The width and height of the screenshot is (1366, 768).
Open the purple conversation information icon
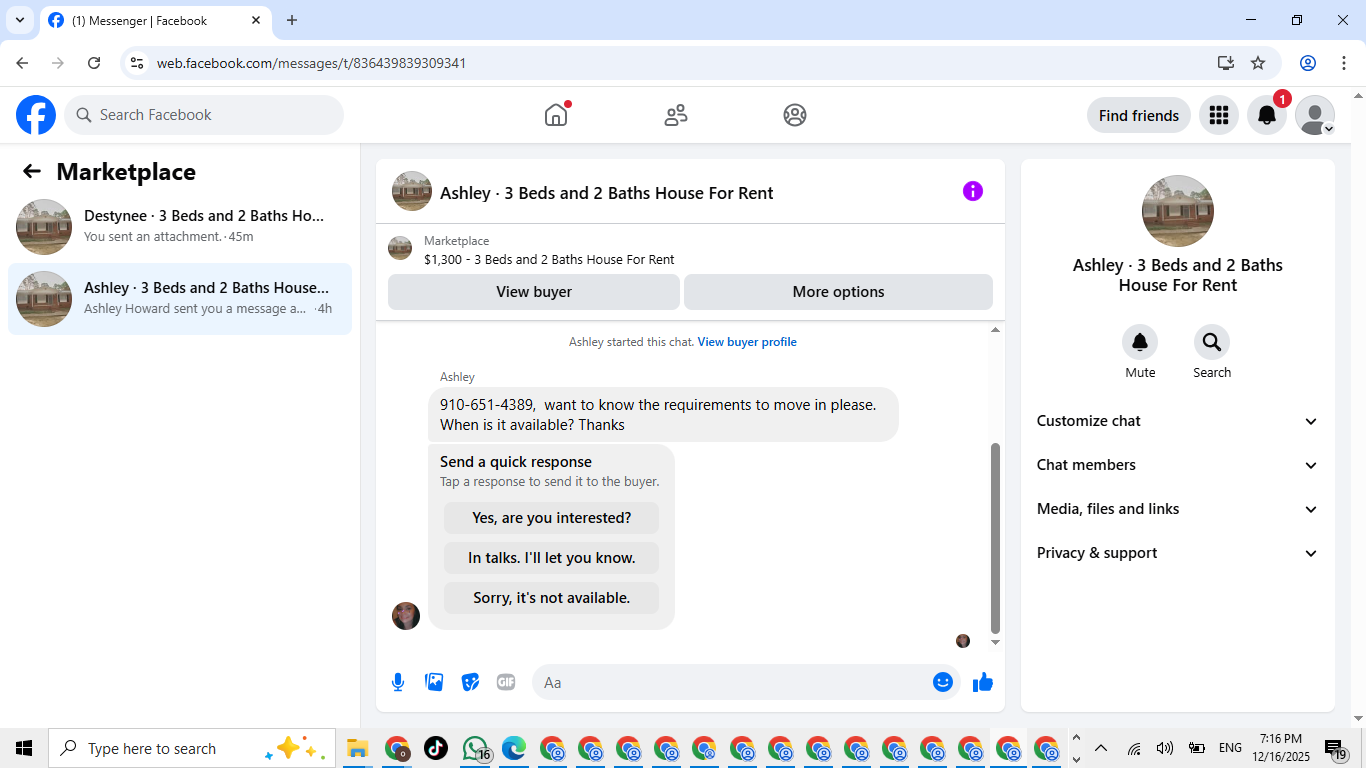(x=973, y=191)
